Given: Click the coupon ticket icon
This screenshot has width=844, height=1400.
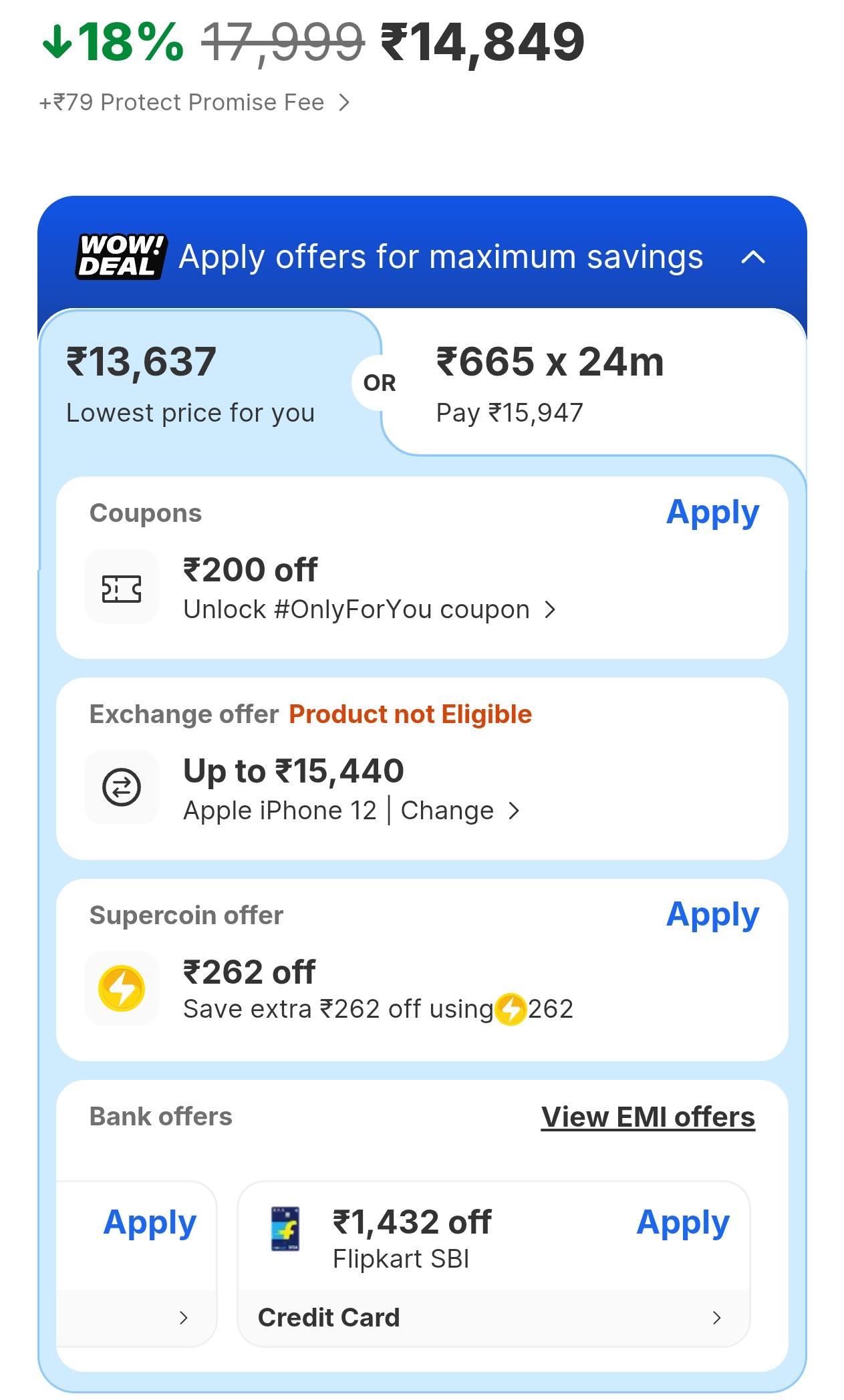Looking at the screenshot, I should click(x=122, y=589).
